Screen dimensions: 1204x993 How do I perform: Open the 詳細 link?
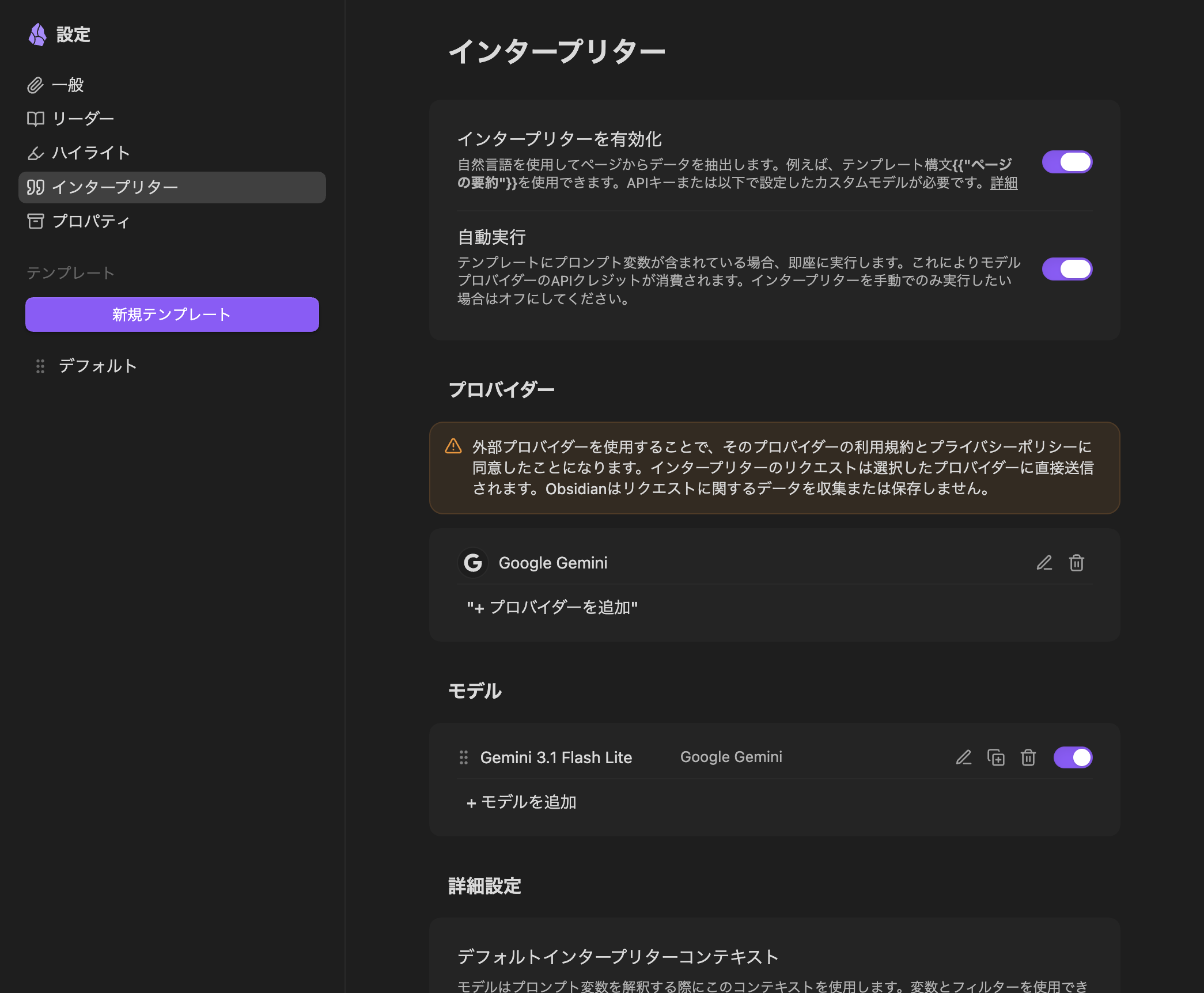tap(1004, 183)
